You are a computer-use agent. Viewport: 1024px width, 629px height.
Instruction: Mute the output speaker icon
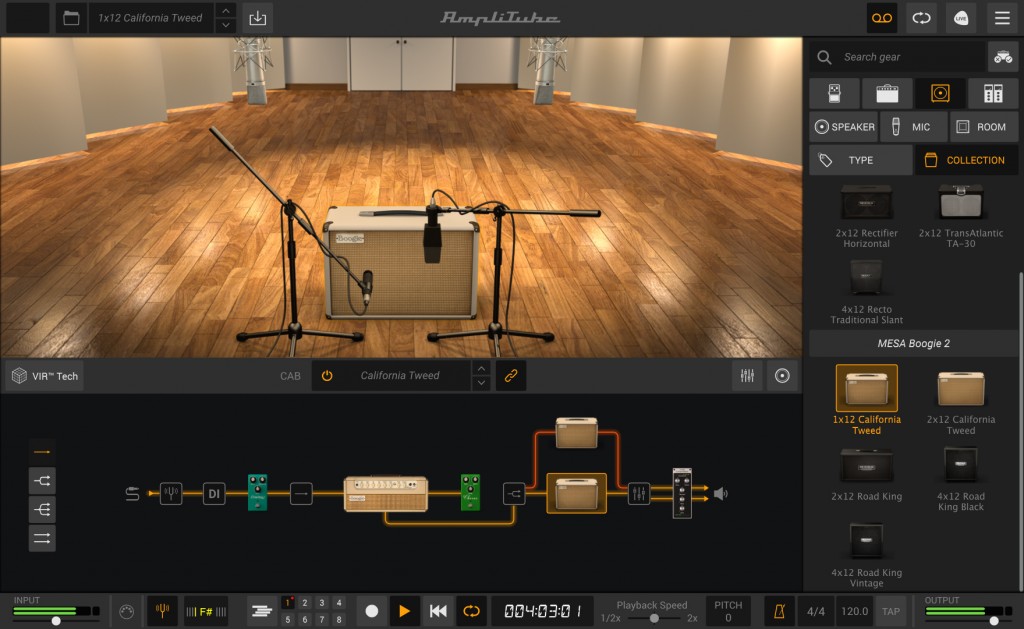pyautogui.click(x=720, y=494)
